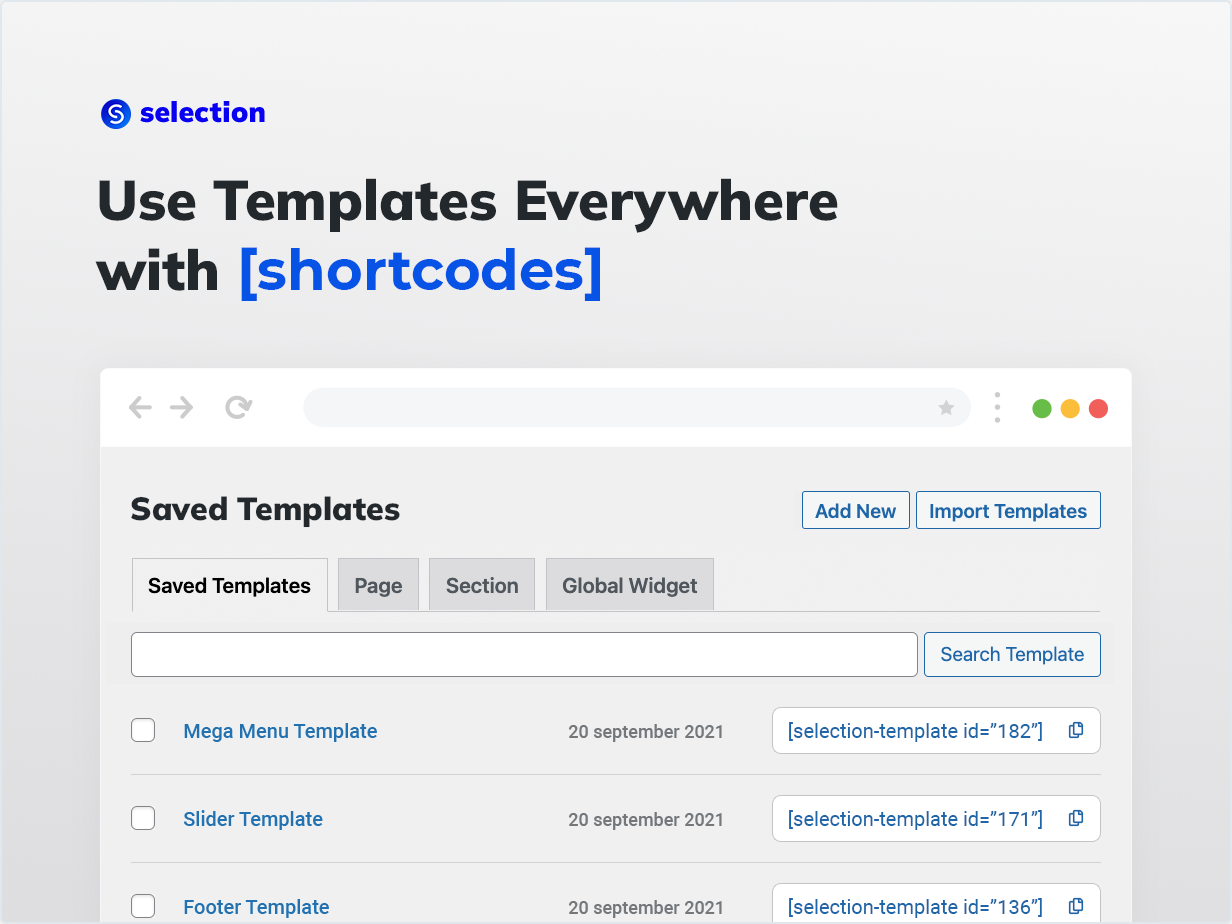Reload the page with refresh icon
The image size is (1232, 924).
pyautogui.click(x=238, y=408)
